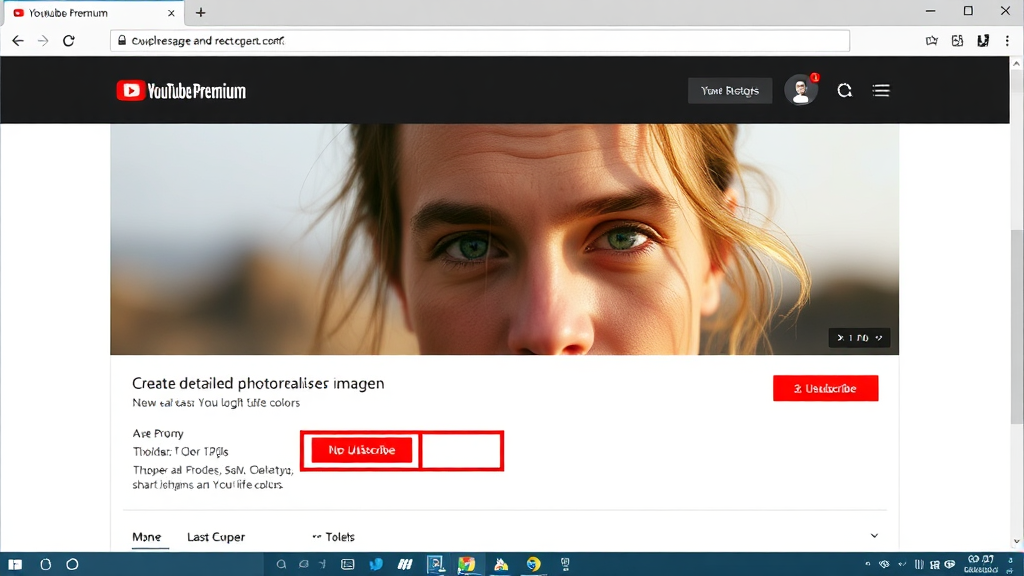Open the hamburger menu in YouTube header

click(x=881, y=91)
